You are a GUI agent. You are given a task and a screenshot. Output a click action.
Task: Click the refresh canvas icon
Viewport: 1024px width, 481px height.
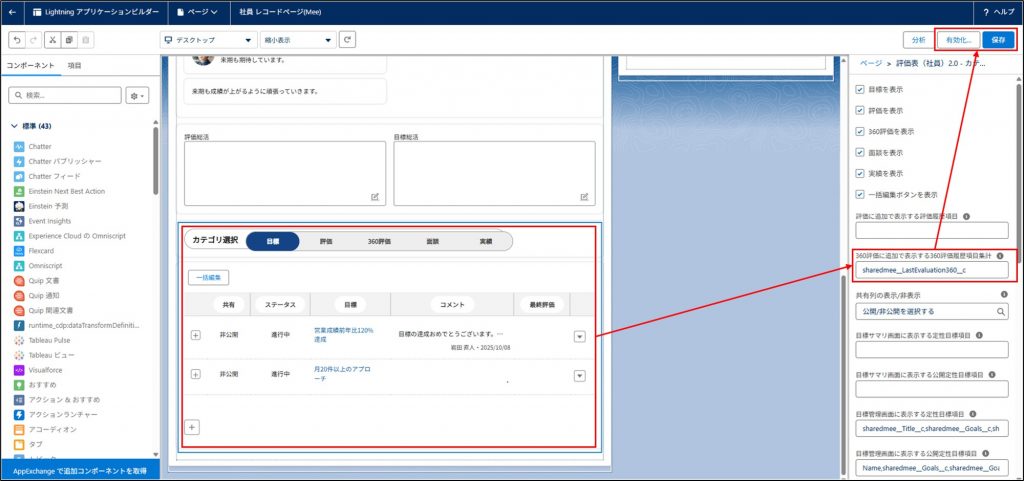pyautogui.click(x=347, y=40)
